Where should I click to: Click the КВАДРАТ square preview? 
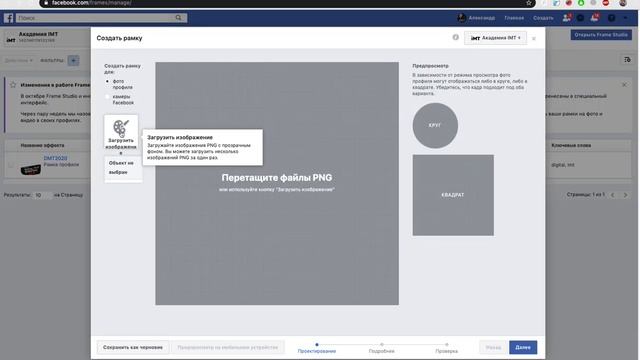pyautogui.click(x=453, y=195)
